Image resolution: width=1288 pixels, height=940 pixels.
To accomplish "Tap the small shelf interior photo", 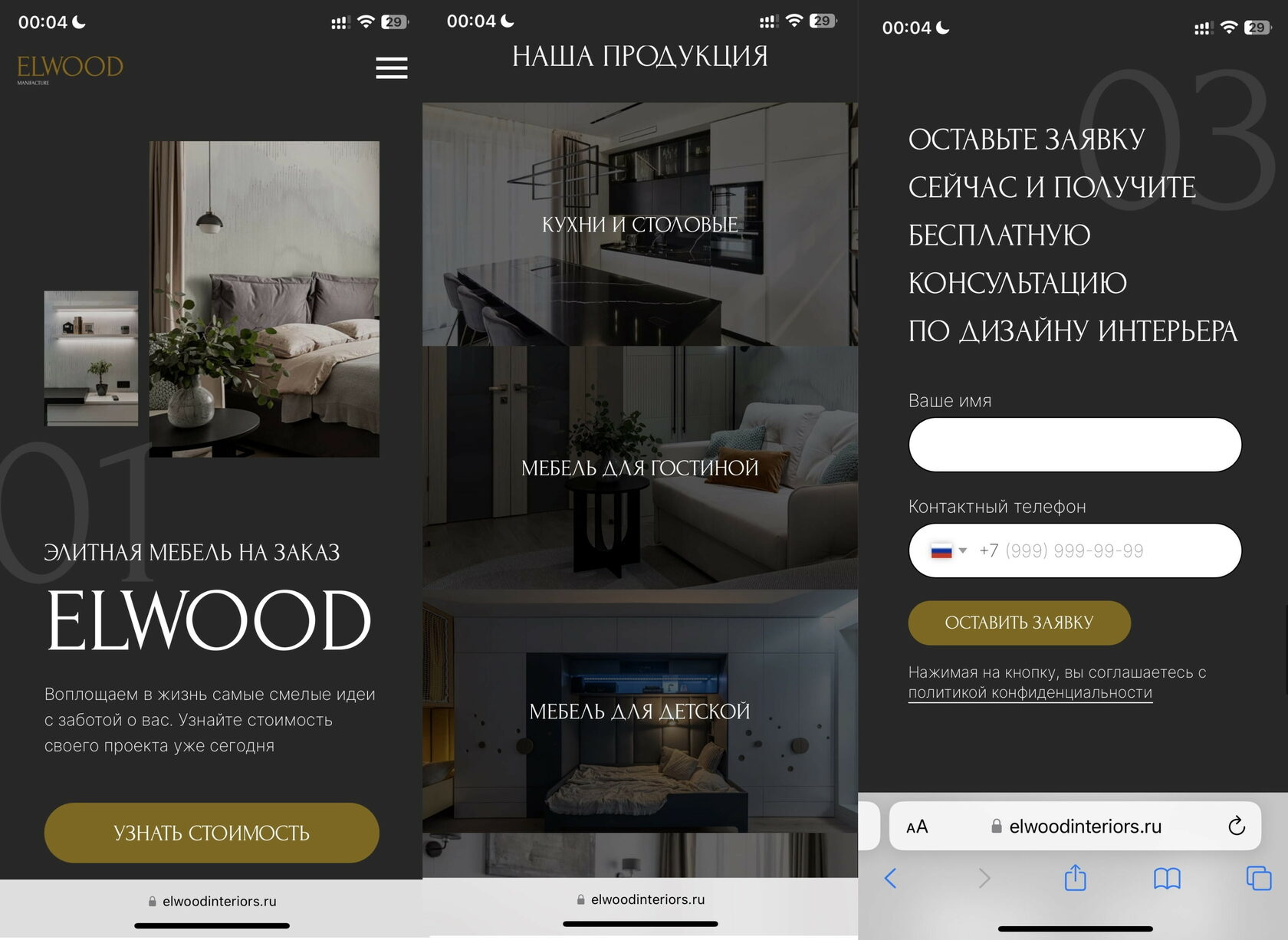I will [x=91, y=358].
